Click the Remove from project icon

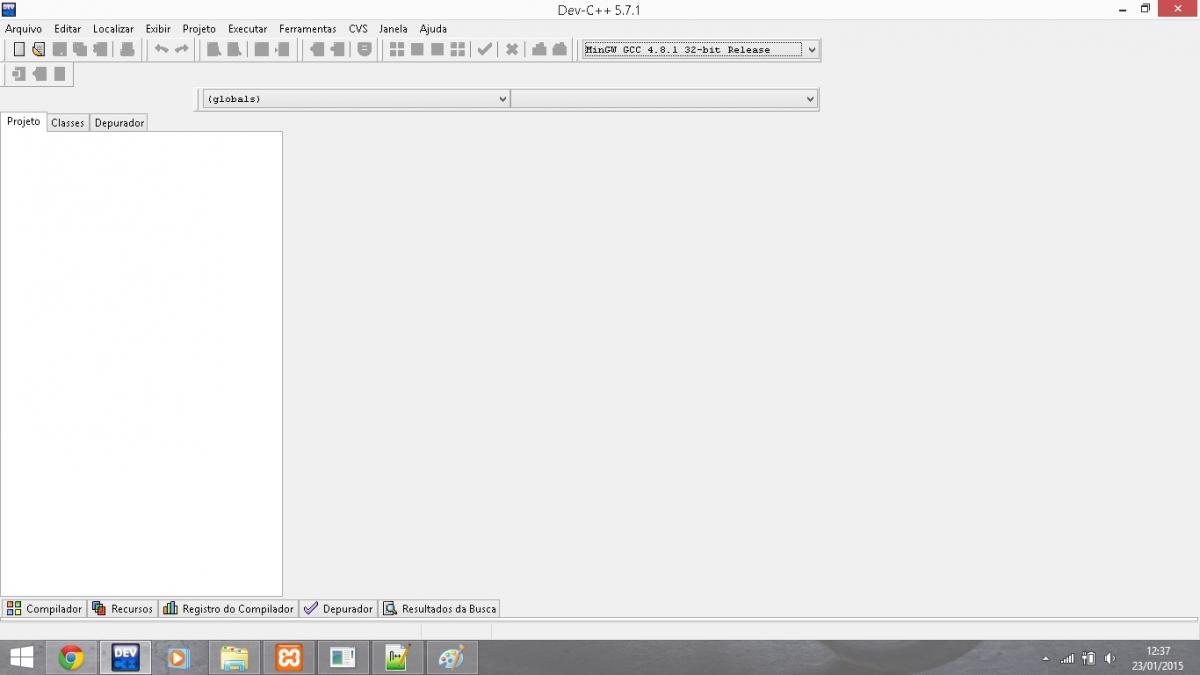[x=337, y=49]
